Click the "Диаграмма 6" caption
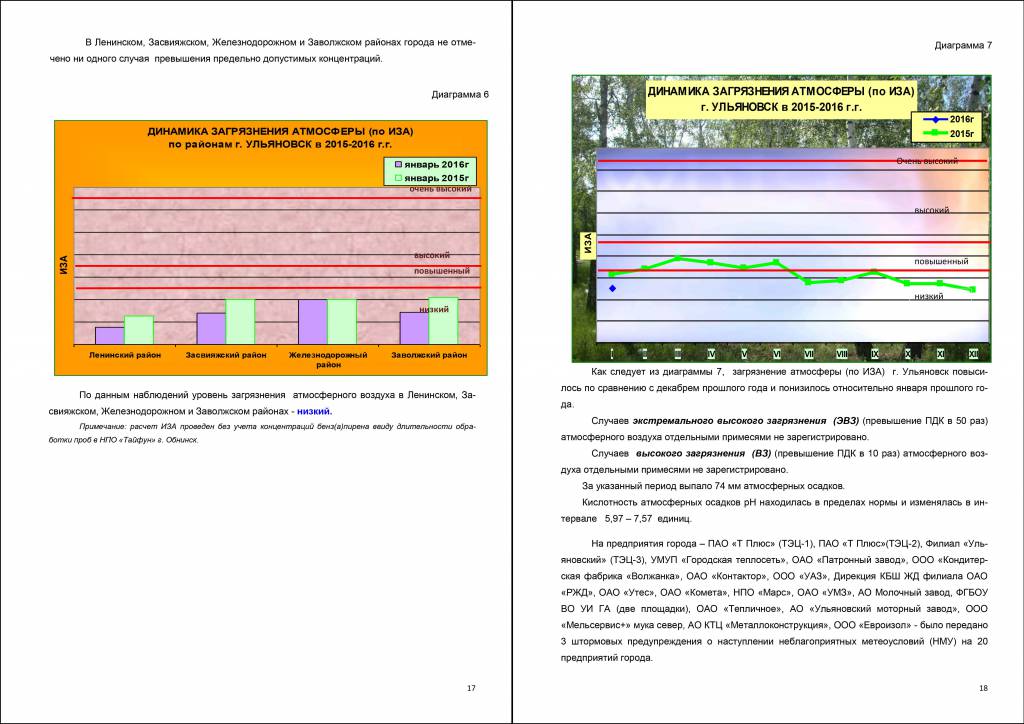 [x=460, y=95]
